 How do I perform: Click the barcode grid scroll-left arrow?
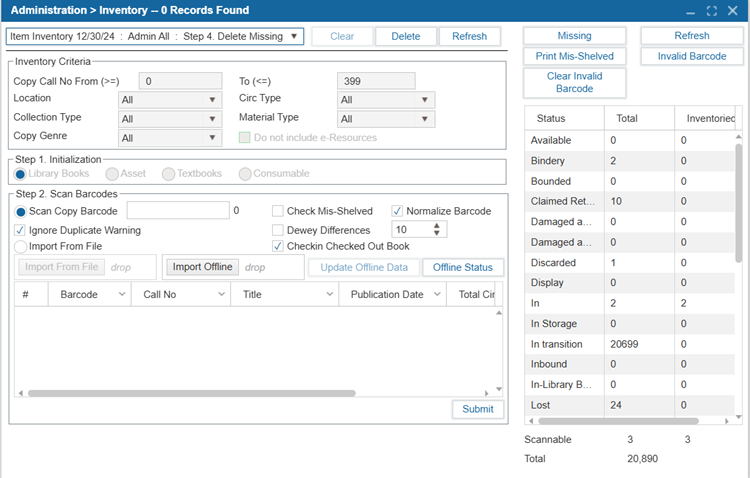[x=21, y=393]
